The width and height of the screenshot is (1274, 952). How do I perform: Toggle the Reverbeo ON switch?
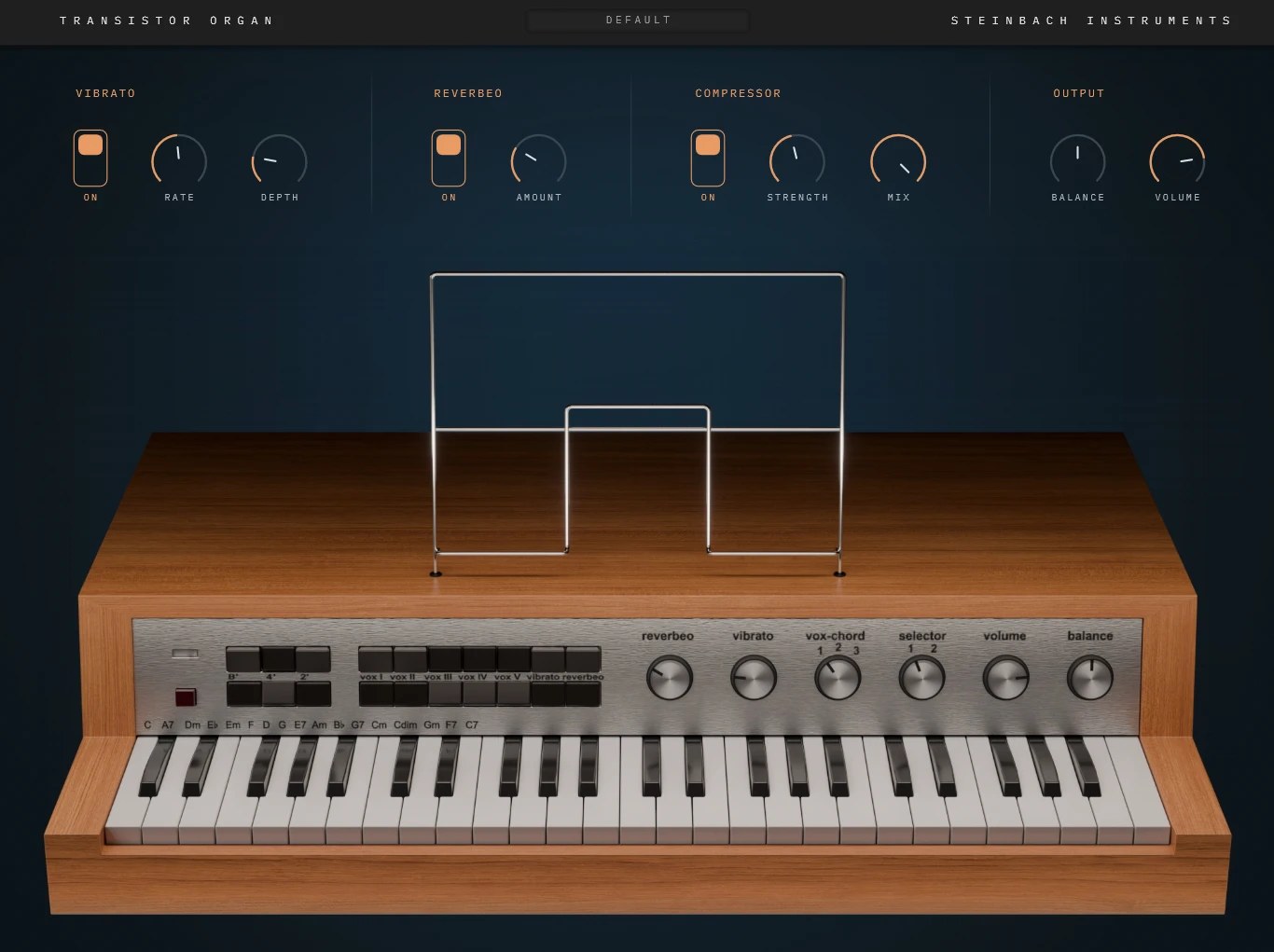(449, 158)
